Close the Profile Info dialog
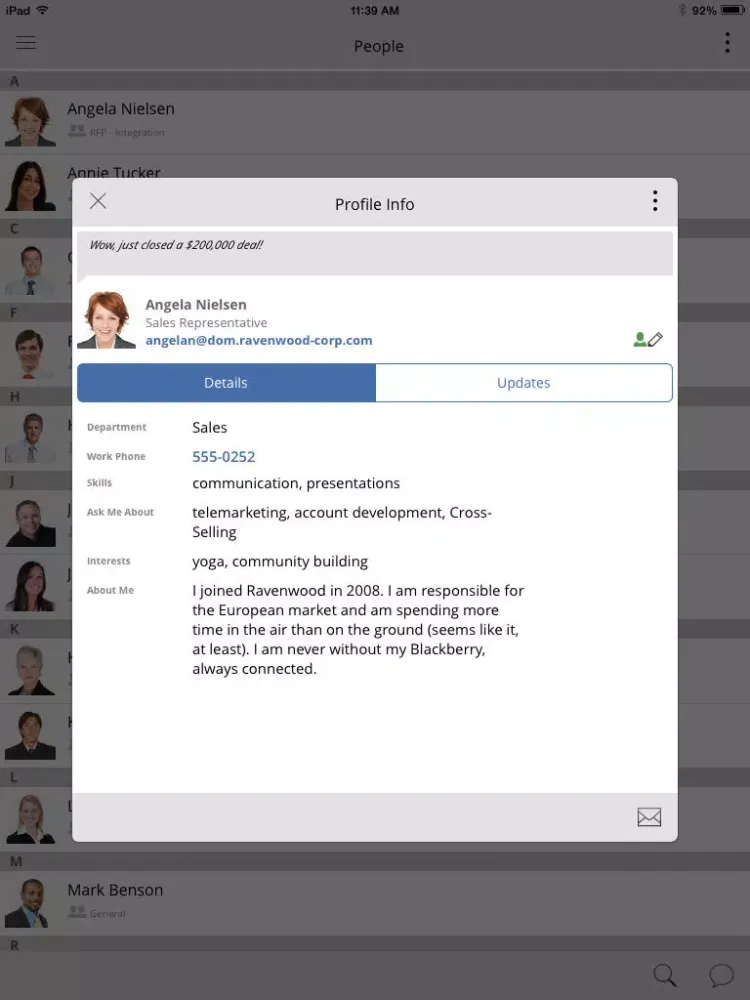This screenshot has width=750, height=1000. coord(98,201)
